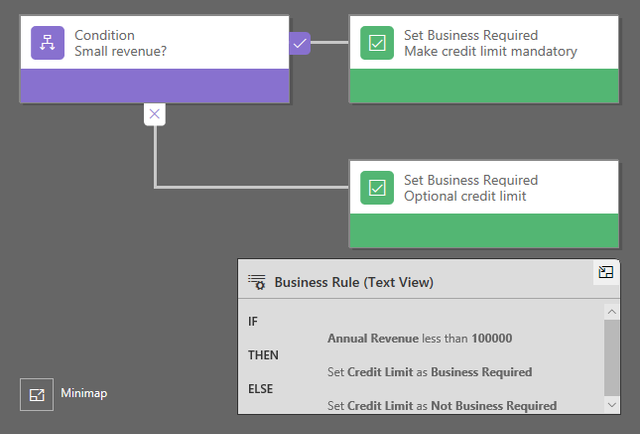Click the green icon on Optional credit limit

377,187
